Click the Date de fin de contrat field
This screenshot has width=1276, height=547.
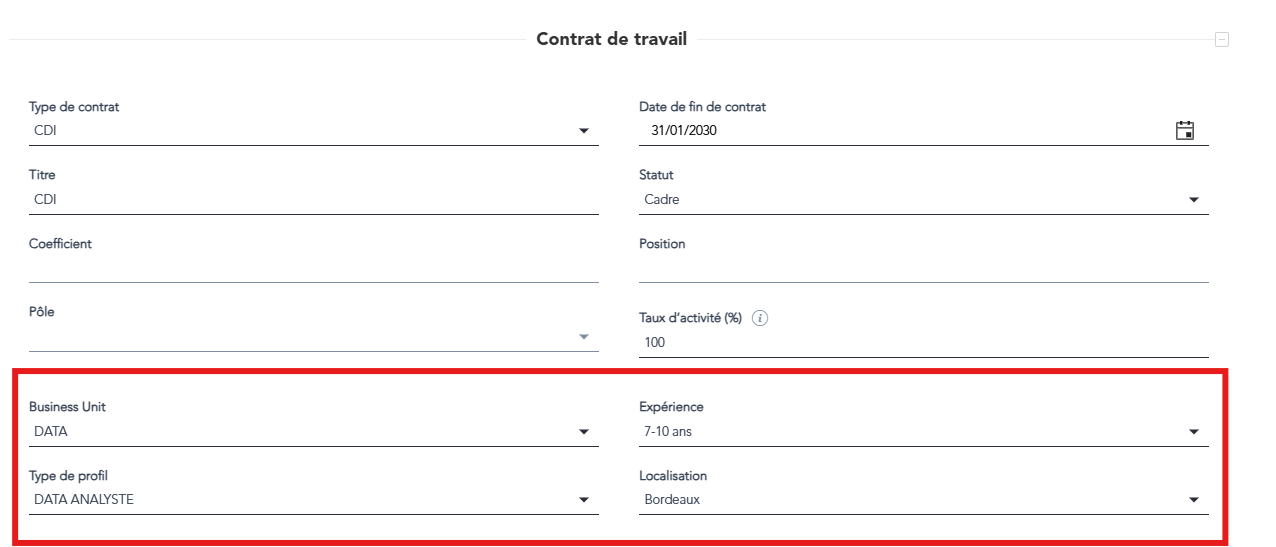click(x=900, y=130)
